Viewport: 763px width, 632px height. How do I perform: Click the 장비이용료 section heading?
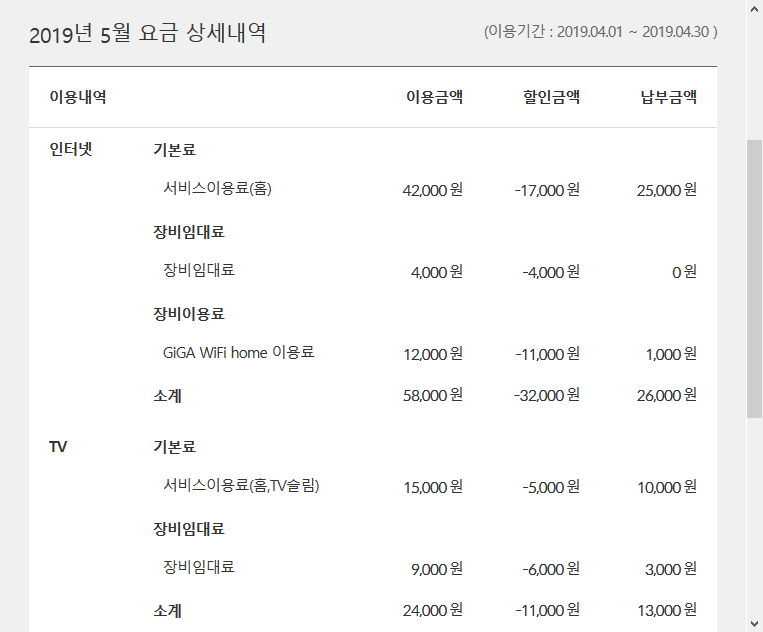point(189,313)
